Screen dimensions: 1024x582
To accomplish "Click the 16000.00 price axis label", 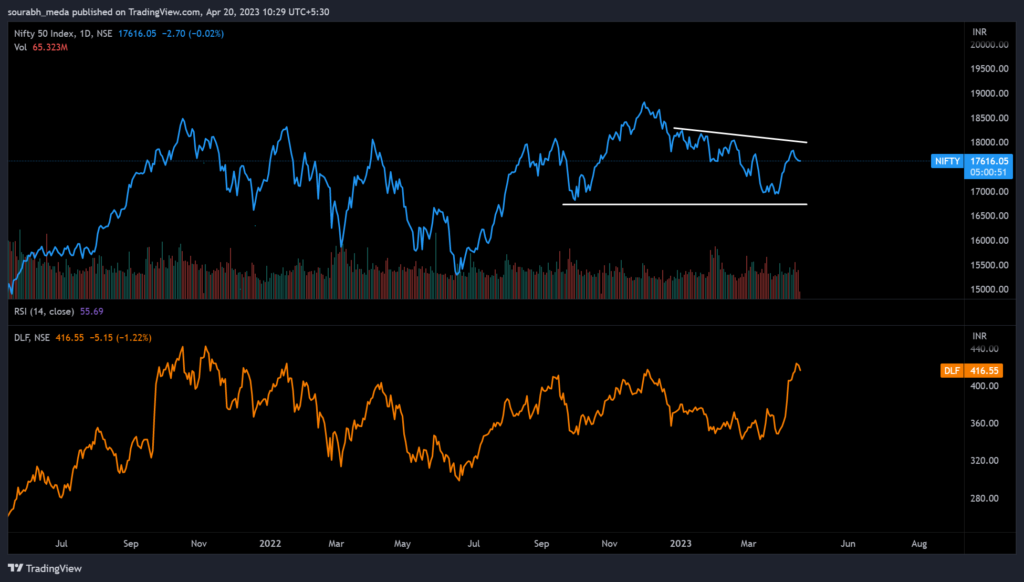I will click(x=989, y=240).
